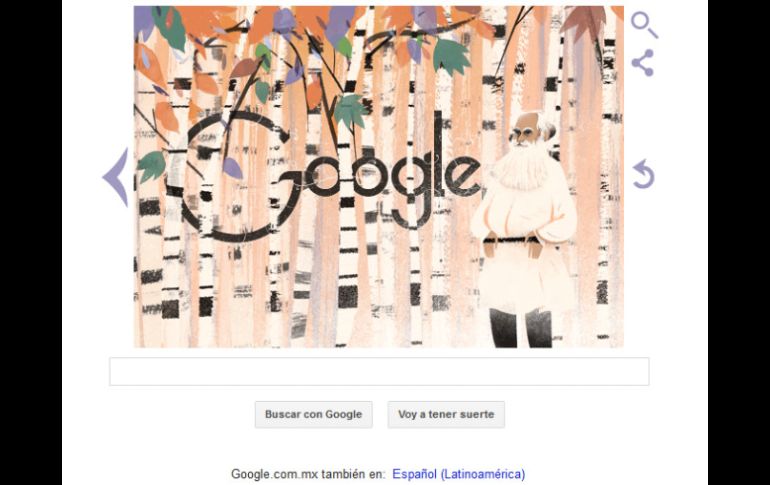770x485 pixels.
Task: Go to the previous doodle slide arrow
Action: click(116, 177)
